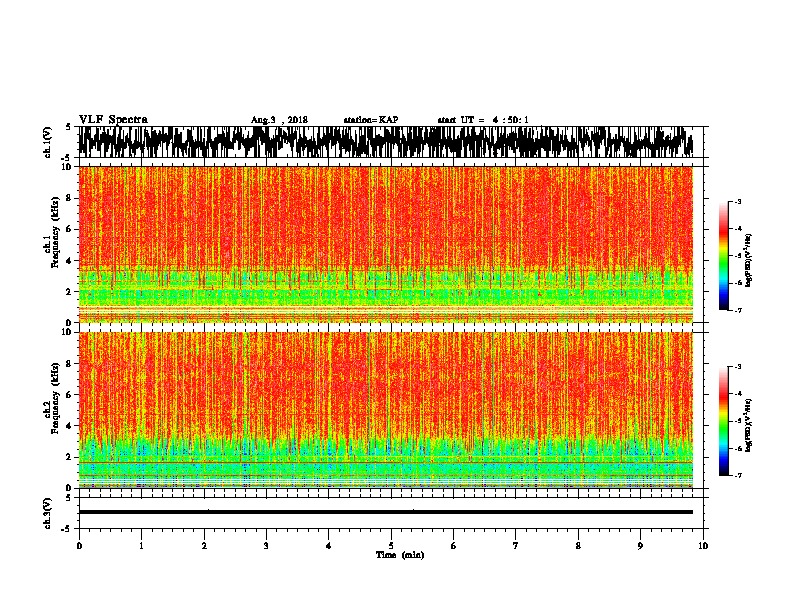Click the "6" kHz tick on ch.2 frequency axis
Image resolution: width=792 pixels, height=612 pixels.
[x=69, y=395]
